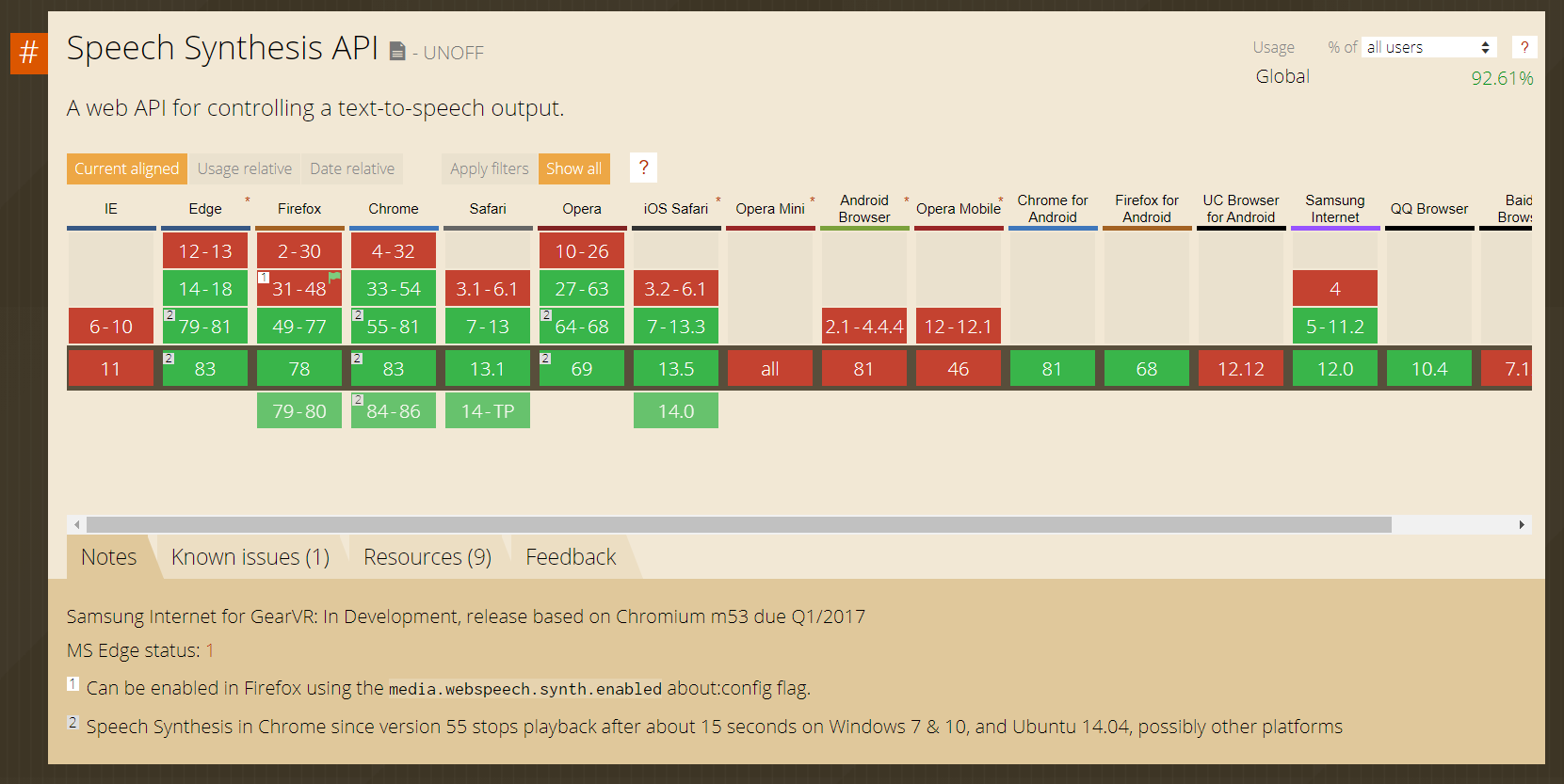Select the QQ Browser 10.4 cell
The height and width of the screenshot is (784, 1564).
point(1429,368)
